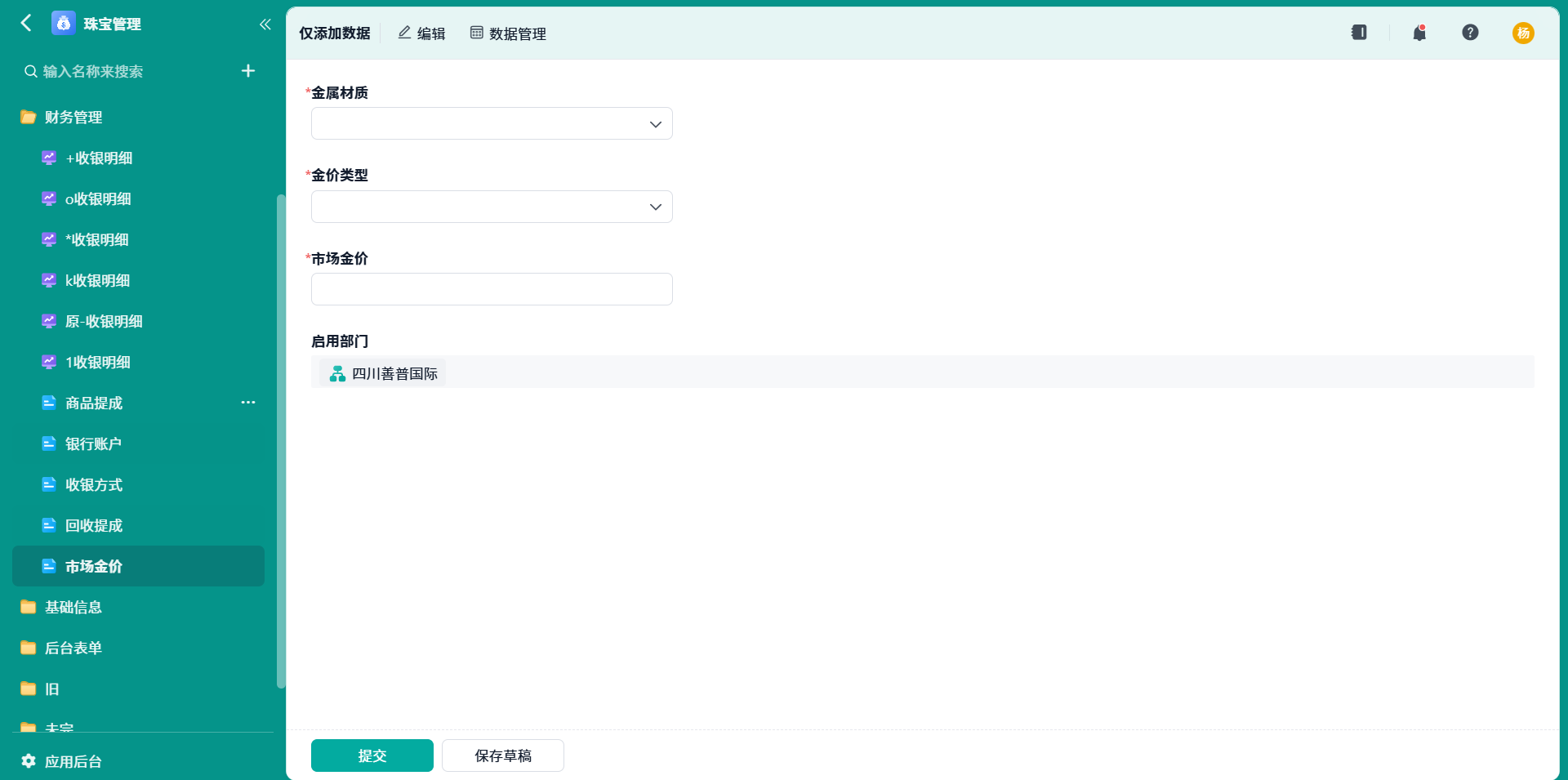This screenshot has width=1568, height=780.
Task: Click the +收银明细 report icon
Action: coord(49,158)
